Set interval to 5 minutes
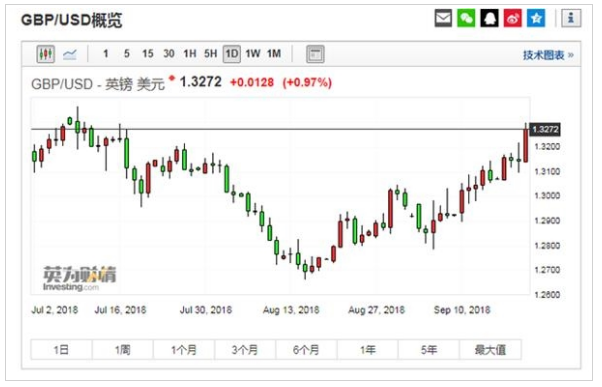The image size is (602, 387). coord(127,54)
